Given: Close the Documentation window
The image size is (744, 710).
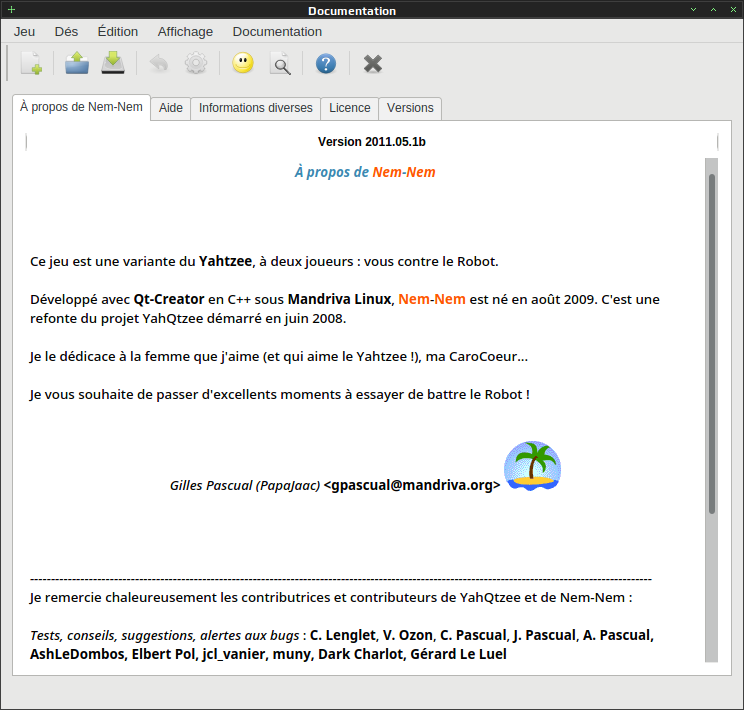Looking at the screenshot, I should [733, 9].
